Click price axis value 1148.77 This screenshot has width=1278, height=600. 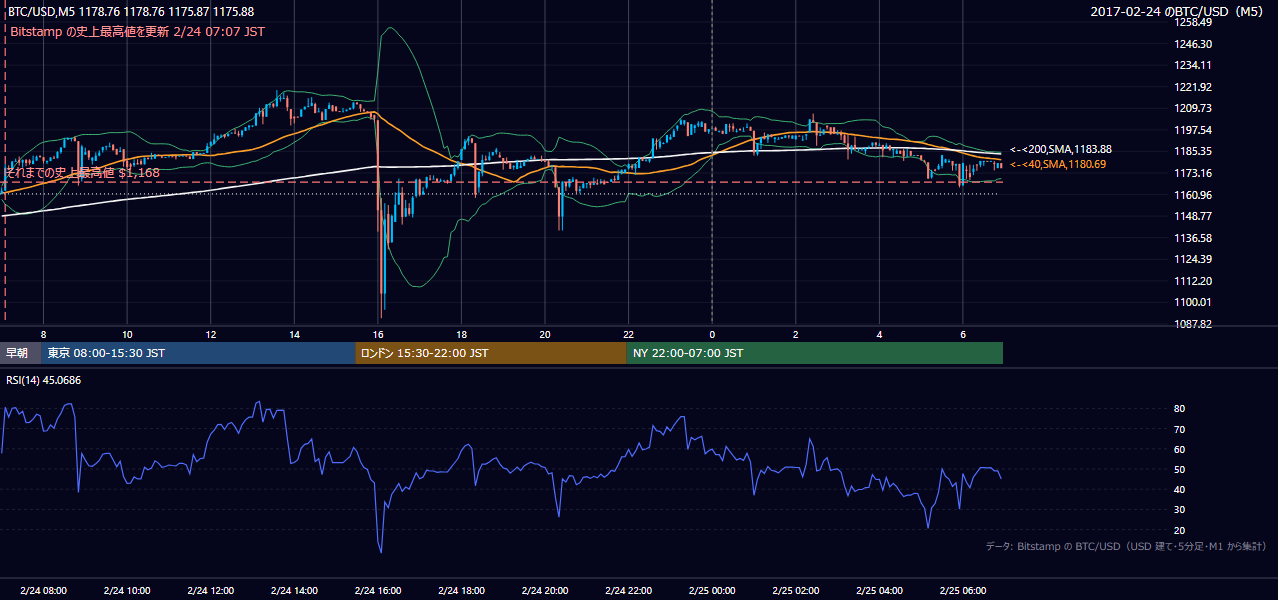pos(1193,216)
